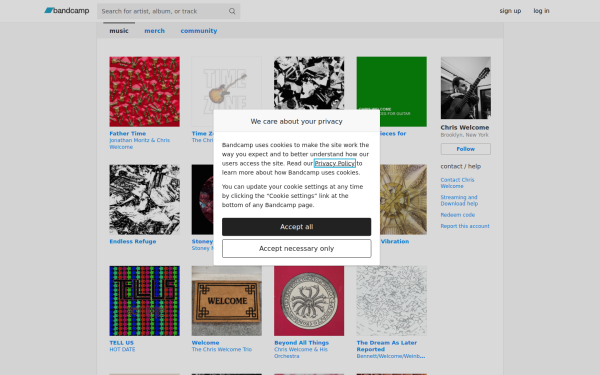Click the Welcome album title link
The height and width of the screenshot is (375, 600).
pyautogui.click(x=205, y=343)
